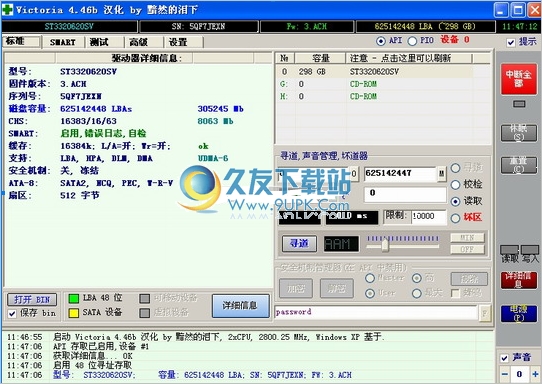Image resolution: width=542 pixels, height=384 pixels.
Task: Click the AAM OFF button
Action: click(x=467, y=249)
